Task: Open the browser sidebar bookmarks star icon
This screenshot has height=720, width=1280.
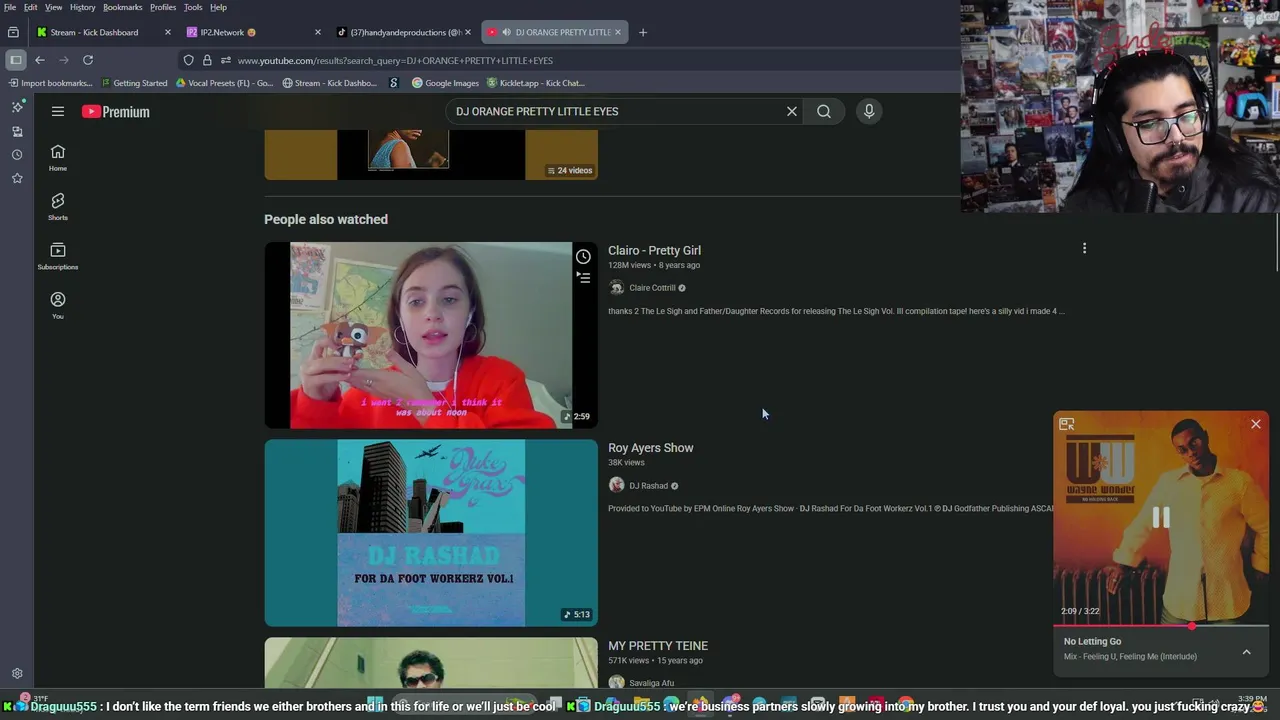Action: click(x=17, y=178)
